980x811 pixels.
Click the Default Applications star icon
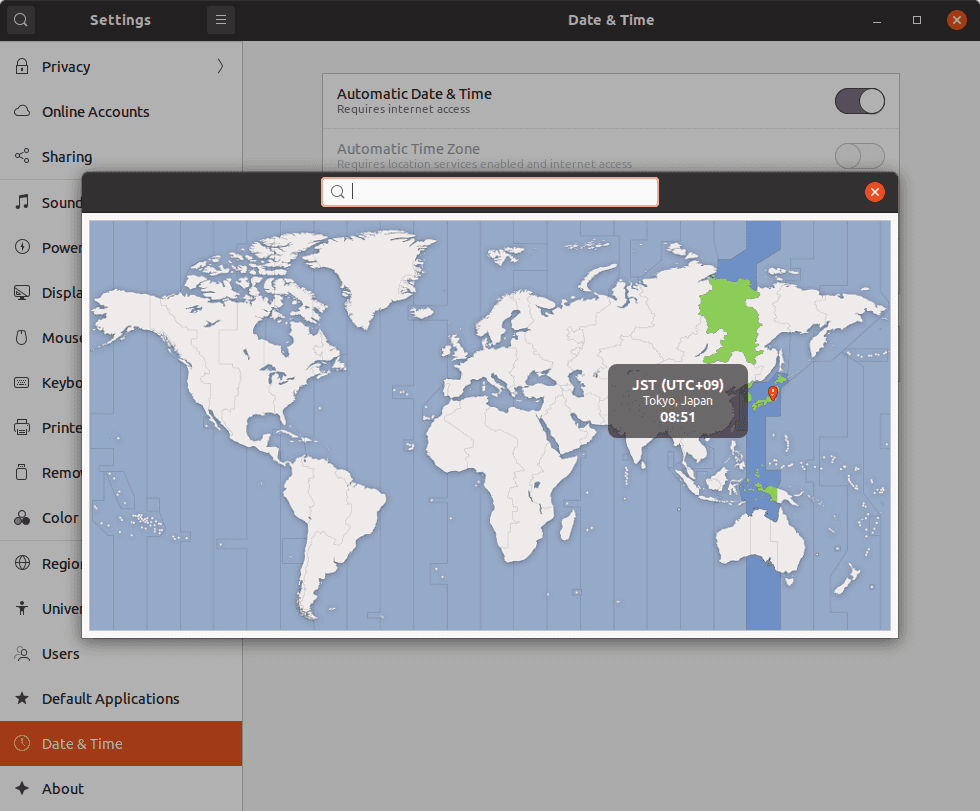[21, 699]
